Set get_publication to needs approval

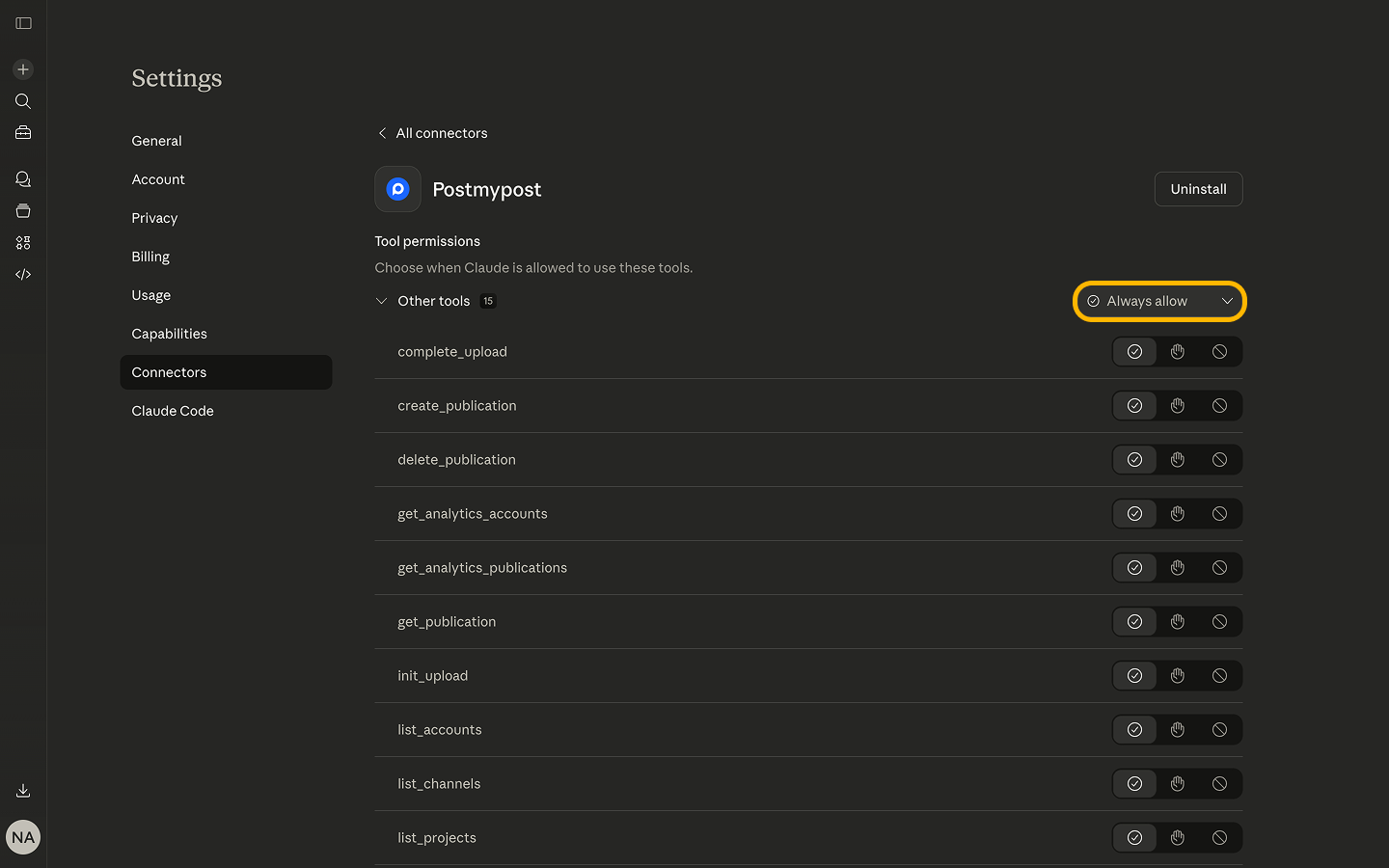coord(1177,622)
